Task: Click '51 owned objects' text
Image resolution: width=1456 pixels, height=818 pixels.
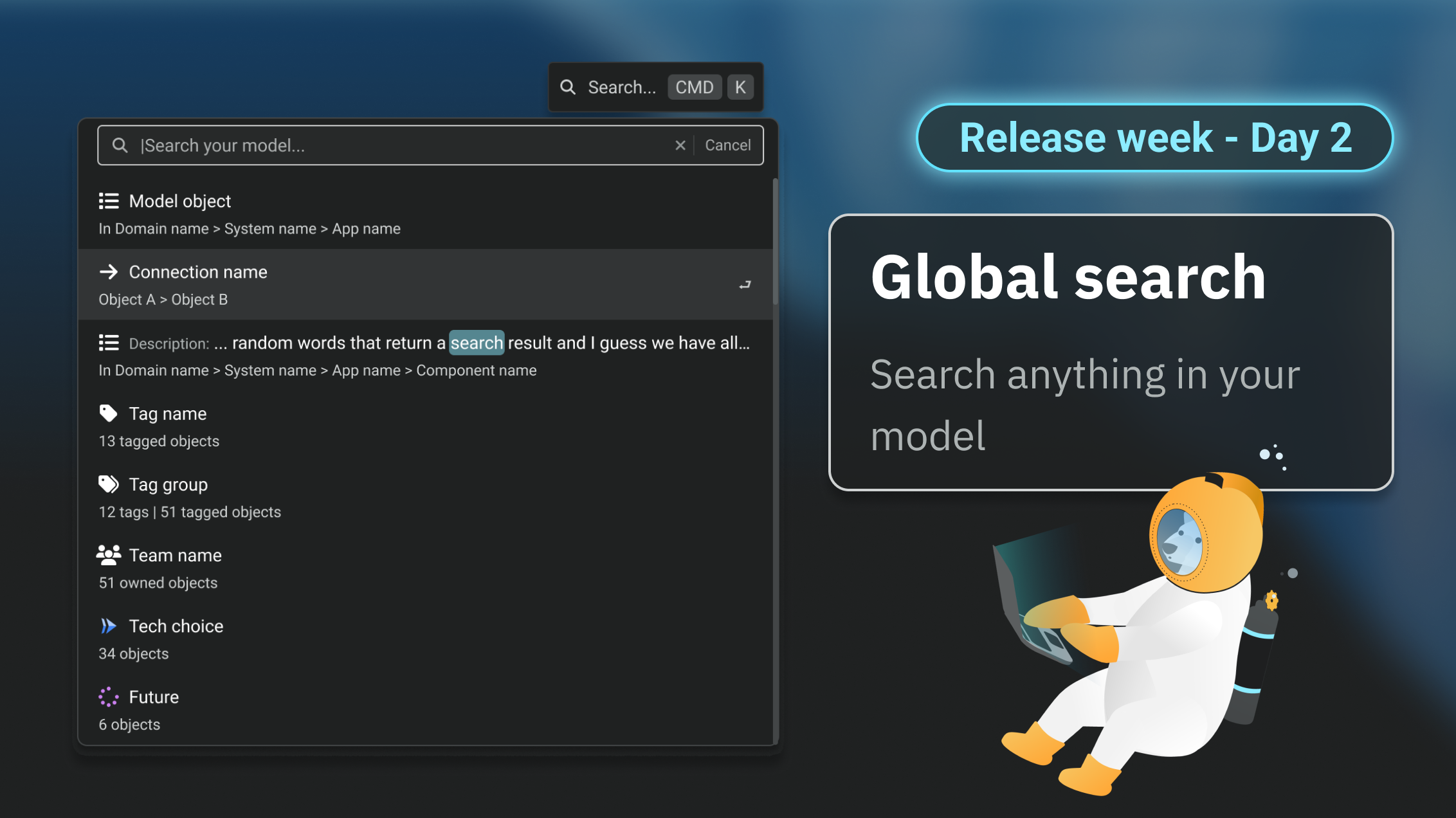Action: 158,583
